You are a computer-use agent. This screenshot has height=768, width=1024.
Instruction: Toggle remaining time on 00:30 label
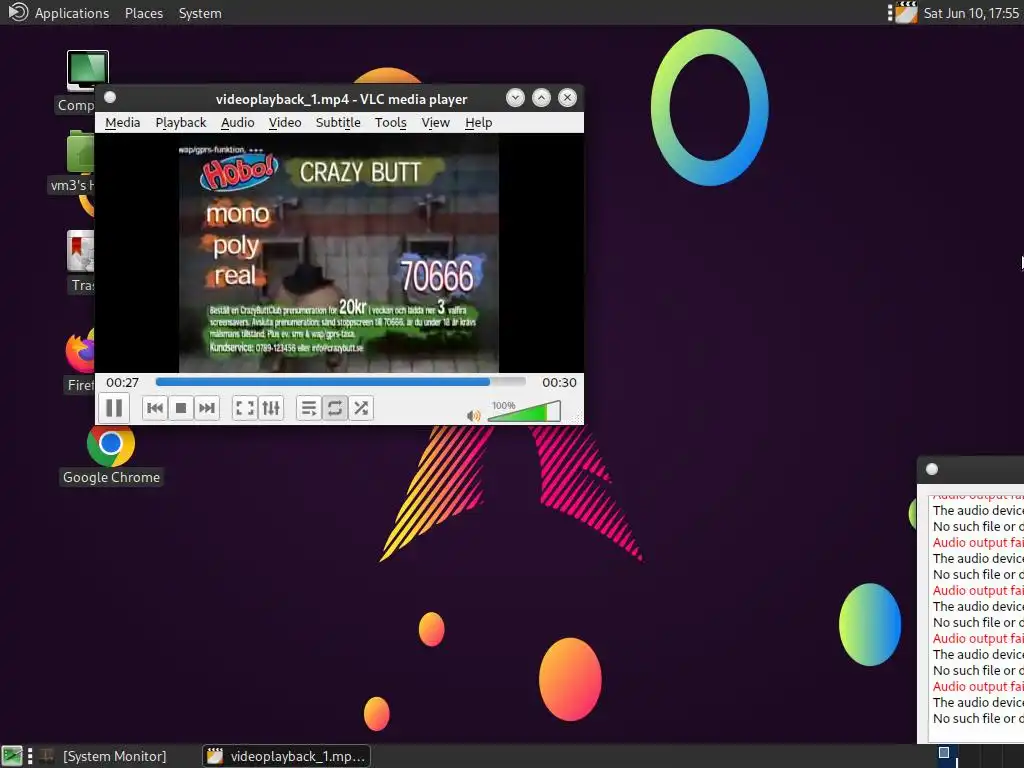(559, 383)
